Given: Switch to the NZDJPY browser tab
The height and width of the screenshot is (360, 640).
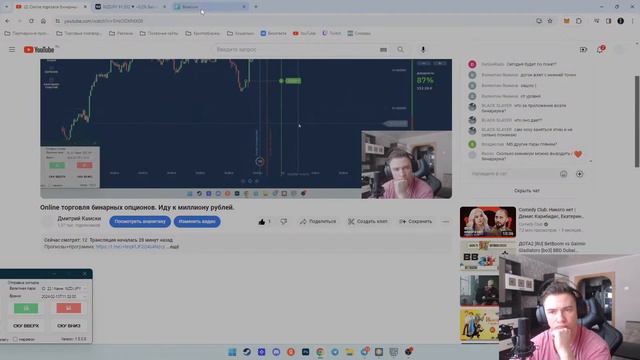Looking at the screenshot, I should (131, 7).
